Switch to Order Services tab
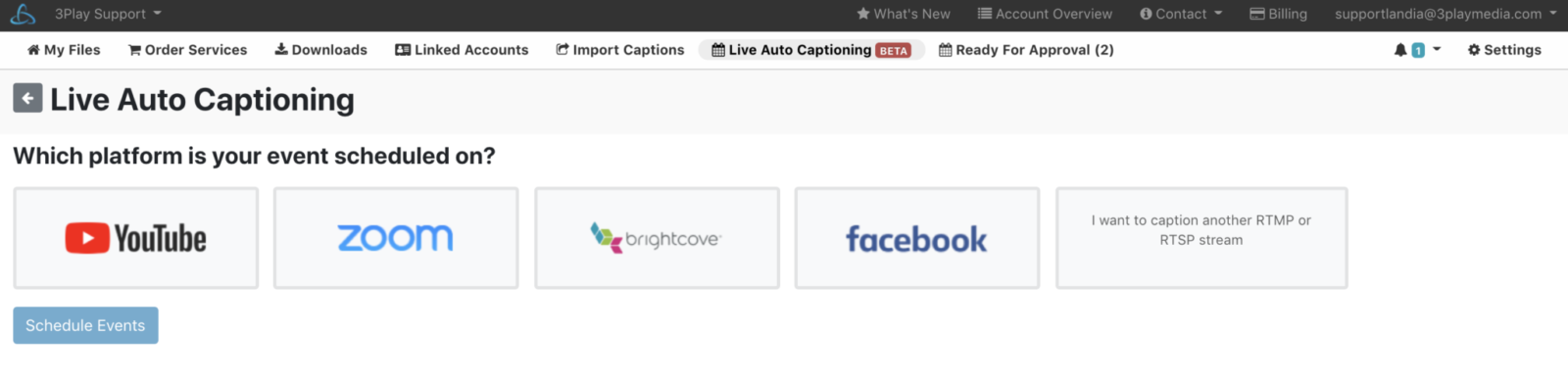 pos(188,50)
